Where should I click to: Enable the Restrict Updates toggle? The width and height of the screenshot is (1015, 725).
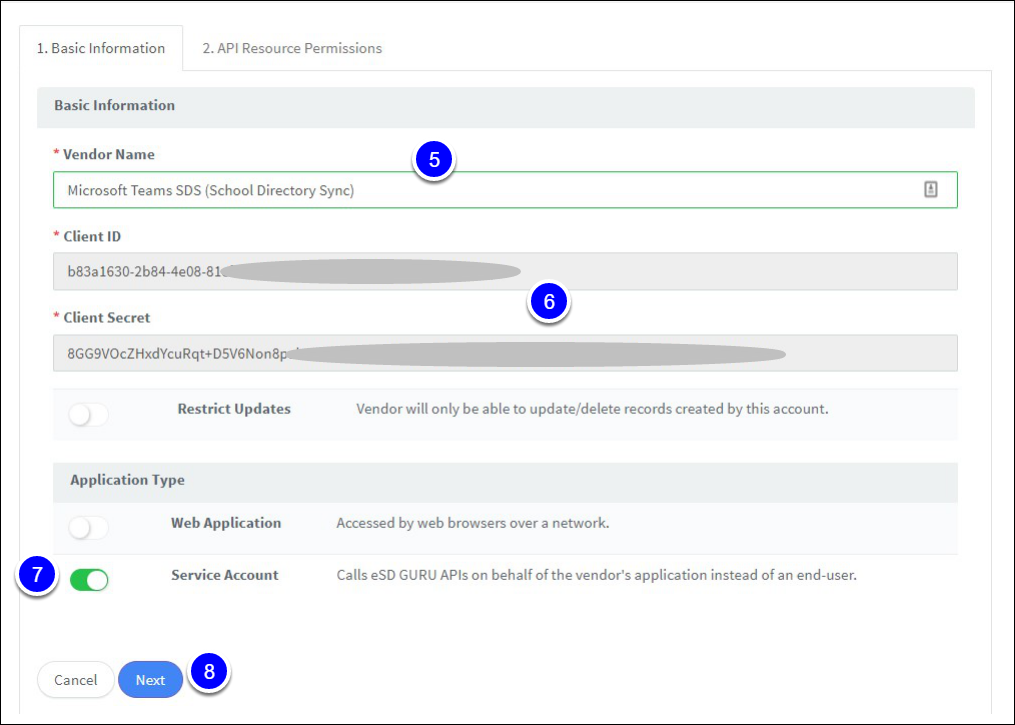pyautogui.click(x=89, y=415)
